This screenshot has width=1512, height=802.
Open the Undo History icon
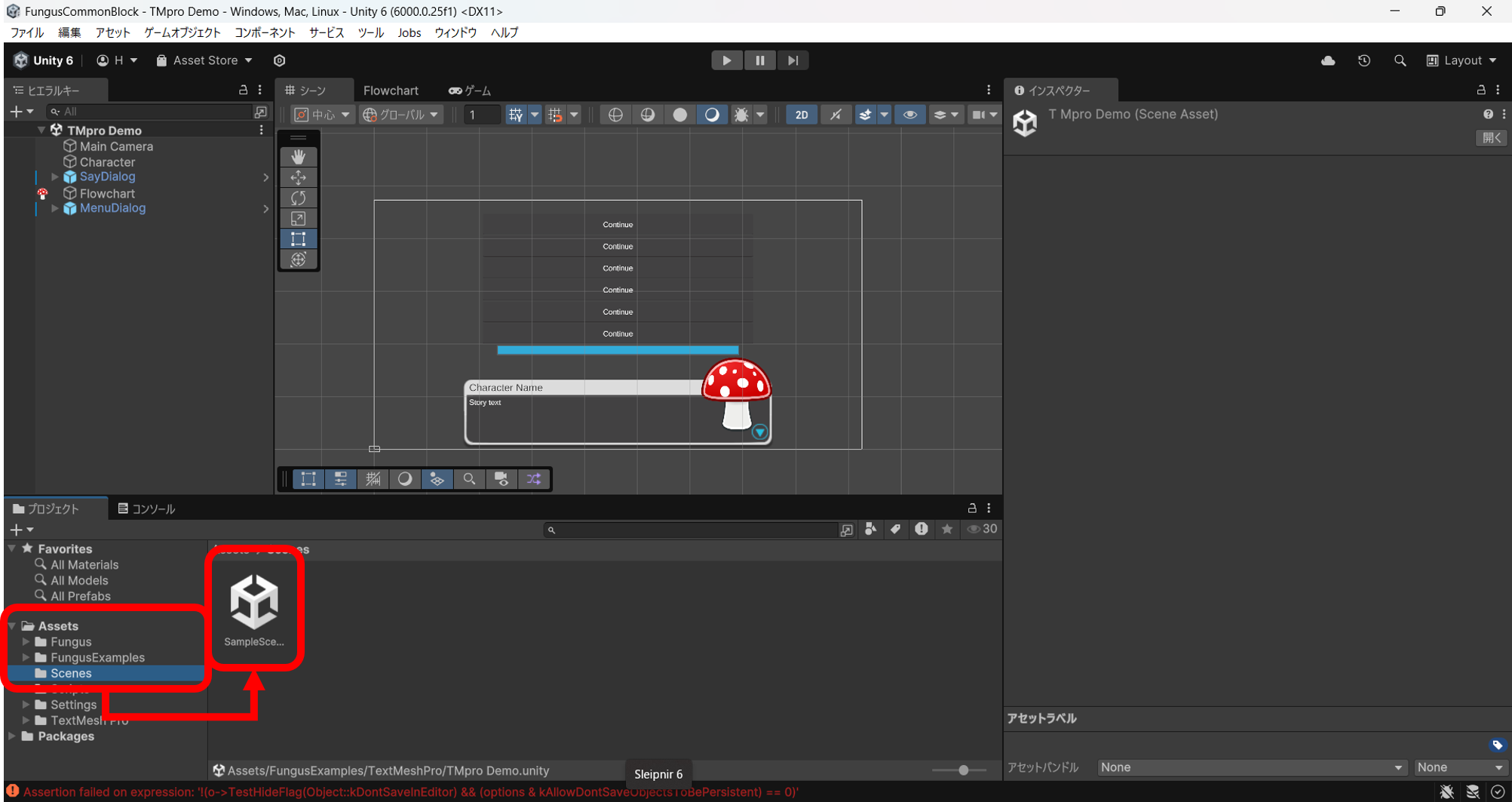click(1364, 60)
